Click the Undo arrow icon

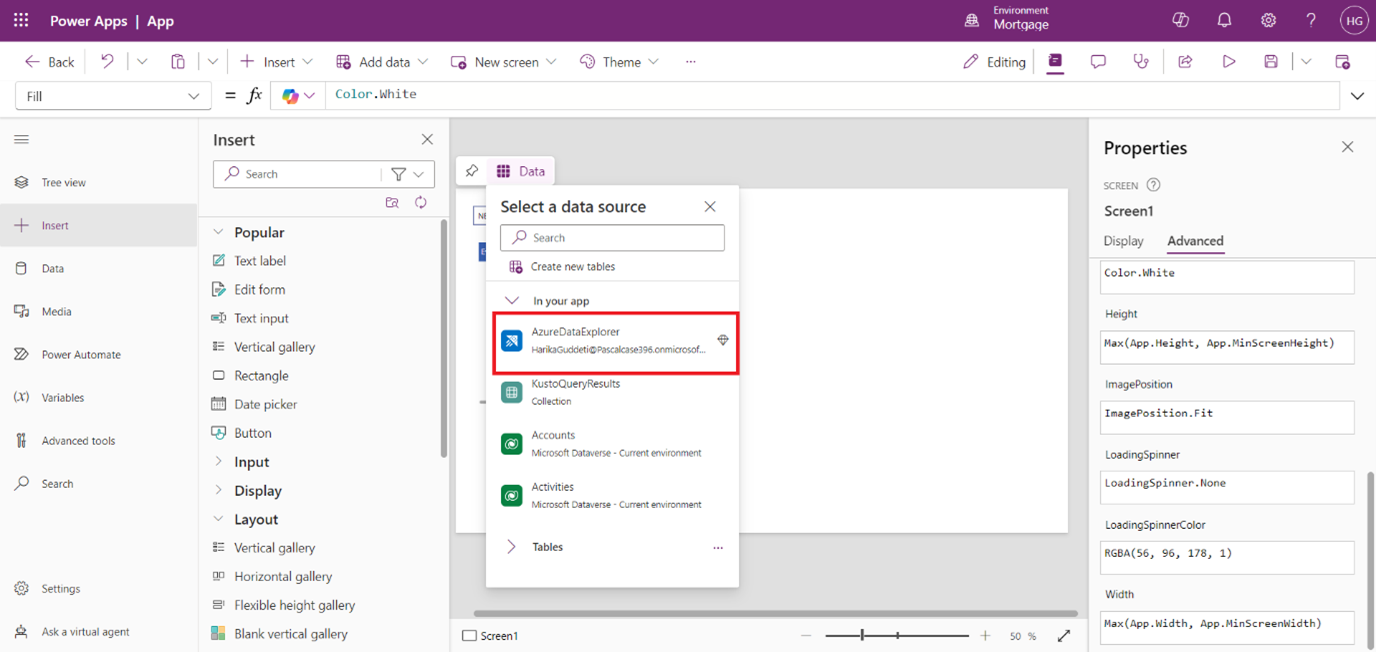(107, 62)
